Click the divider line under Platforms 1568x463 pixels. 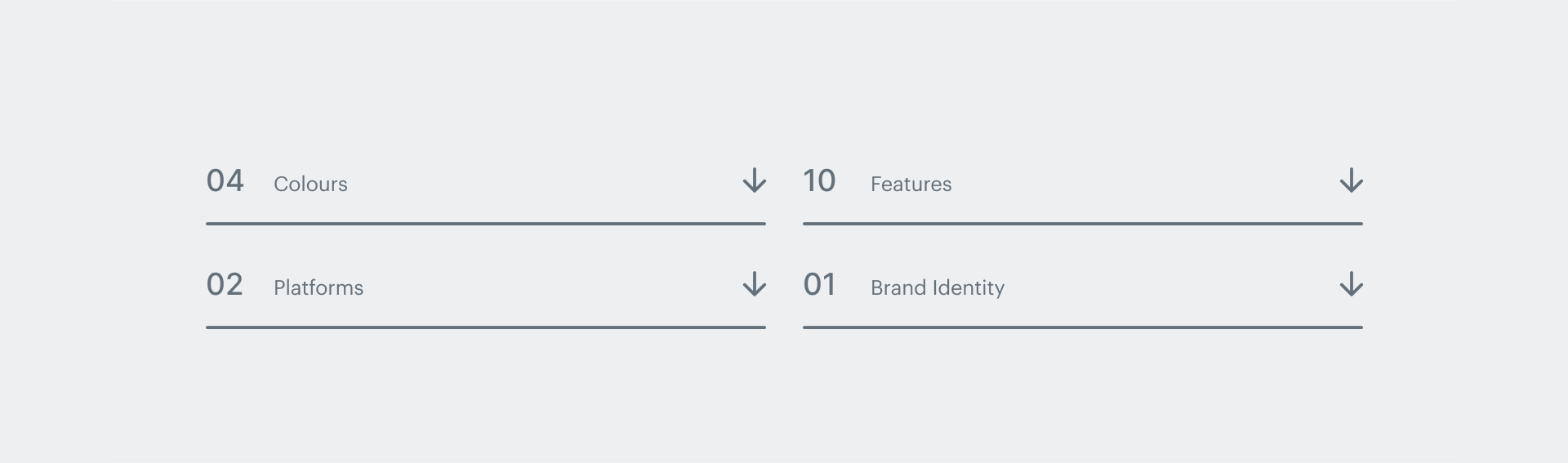(486, 327)
